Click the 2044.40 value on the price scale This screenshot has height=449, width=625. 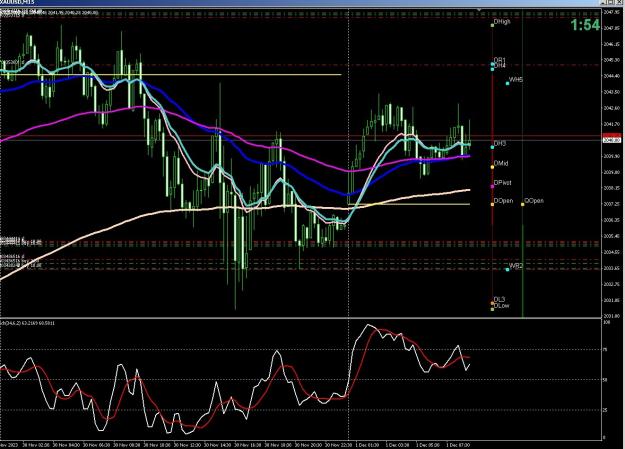(x=613, y=76)
